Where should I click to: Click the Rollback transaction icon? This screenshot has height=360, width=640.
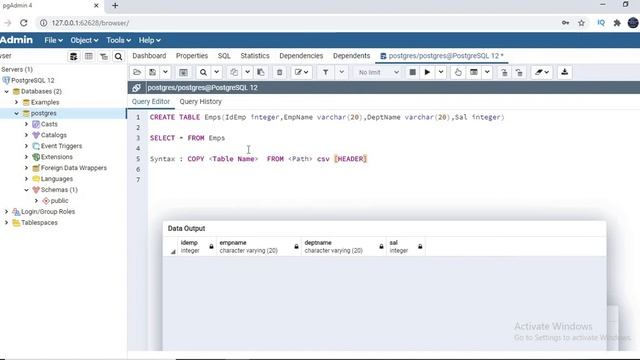click(519, 72)
